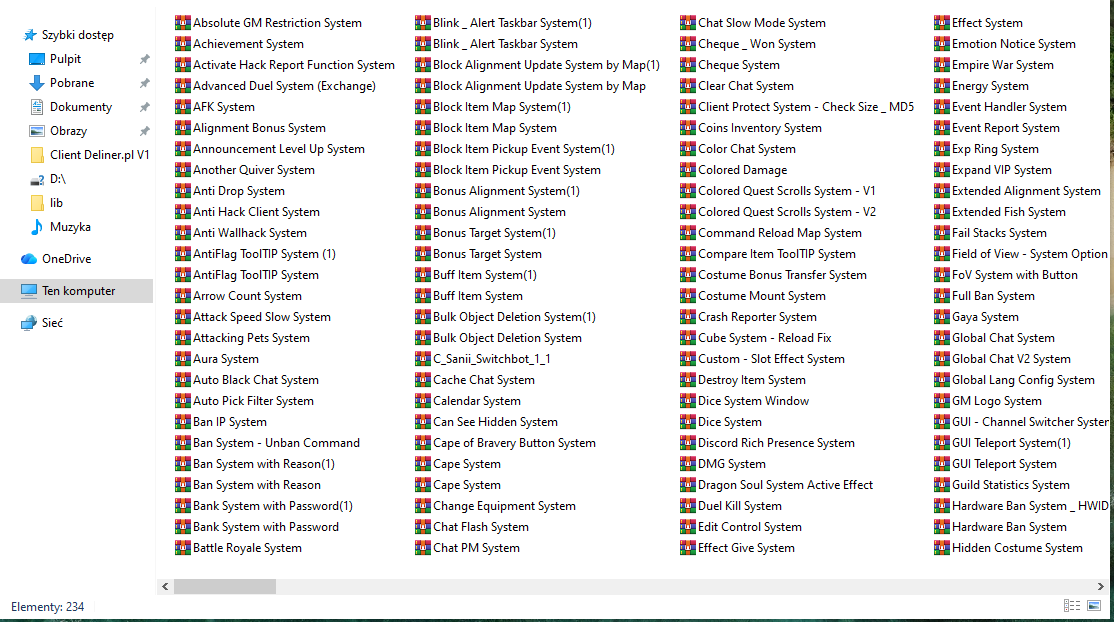Open Pulpit from quick access
Viewport: 1114px width, 622px height.
click(x=65, y=59)
